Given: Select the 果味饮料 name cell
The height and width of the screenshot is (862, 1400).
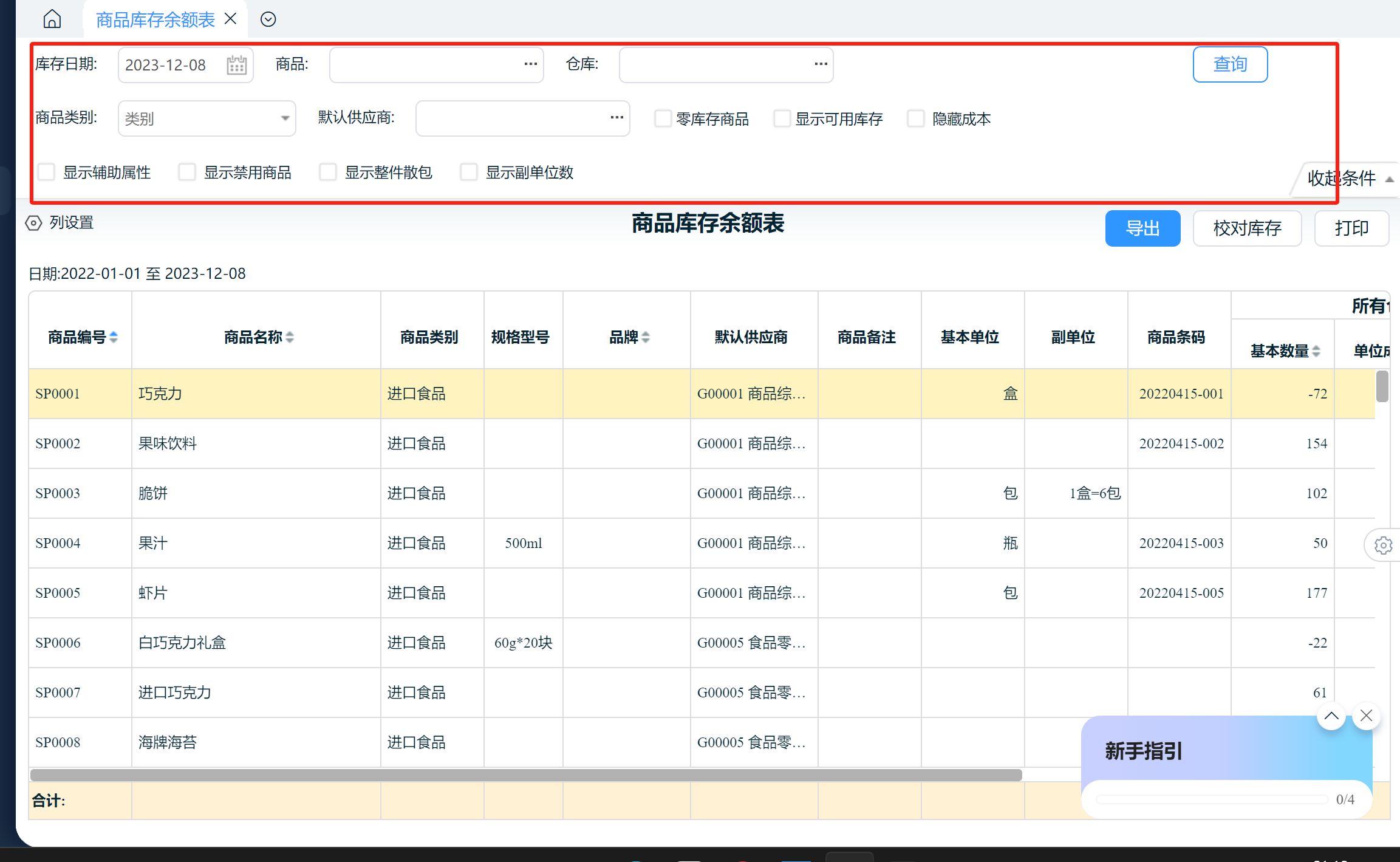Looking at the screenshot, I should (x=256, y=443).
